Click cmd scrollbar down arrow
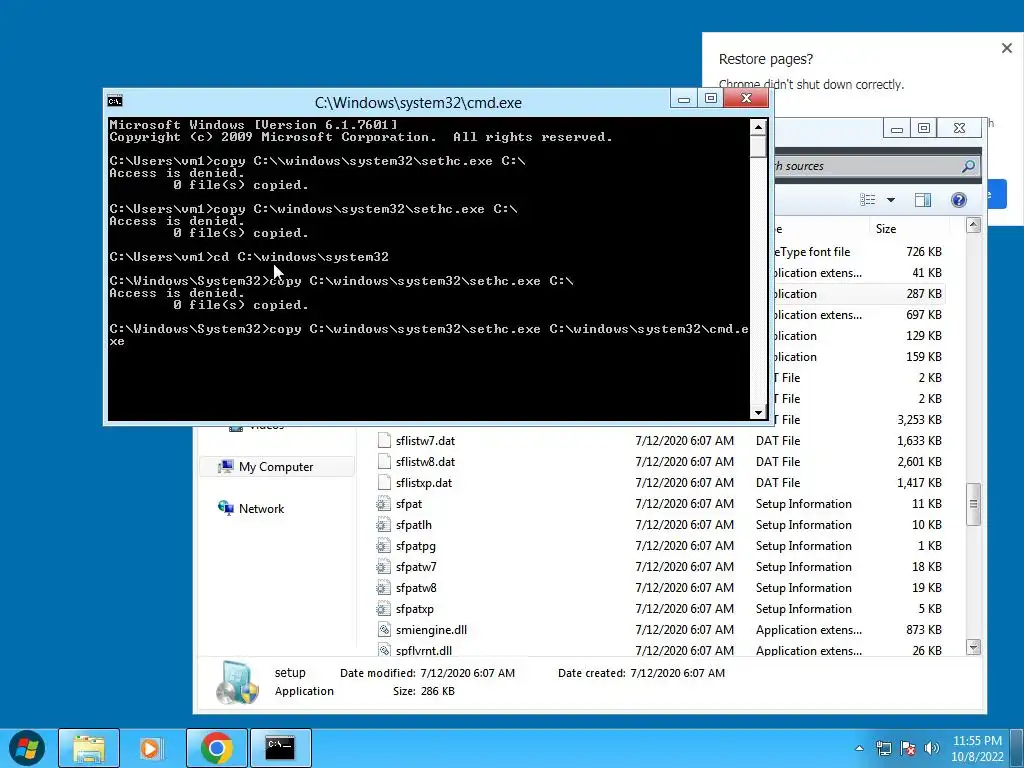The height and width of the screenshot is (768, 1024). [x=758, y=412]
